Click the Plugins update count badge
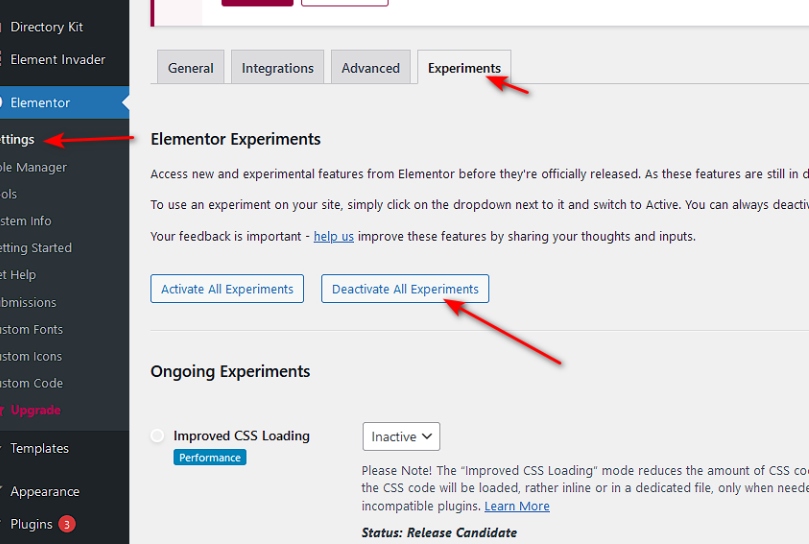 tap(67, 524)
